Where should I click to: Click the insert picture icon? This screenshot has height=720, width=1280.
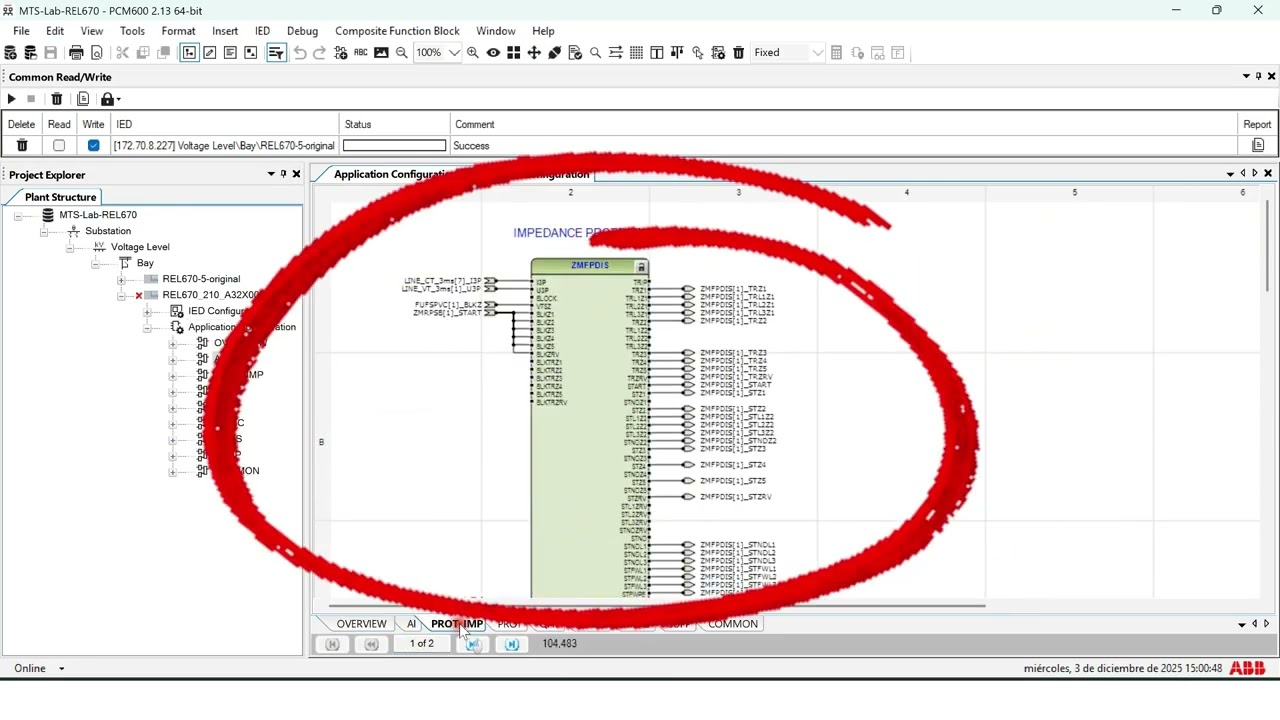click(x=381, y=53)
